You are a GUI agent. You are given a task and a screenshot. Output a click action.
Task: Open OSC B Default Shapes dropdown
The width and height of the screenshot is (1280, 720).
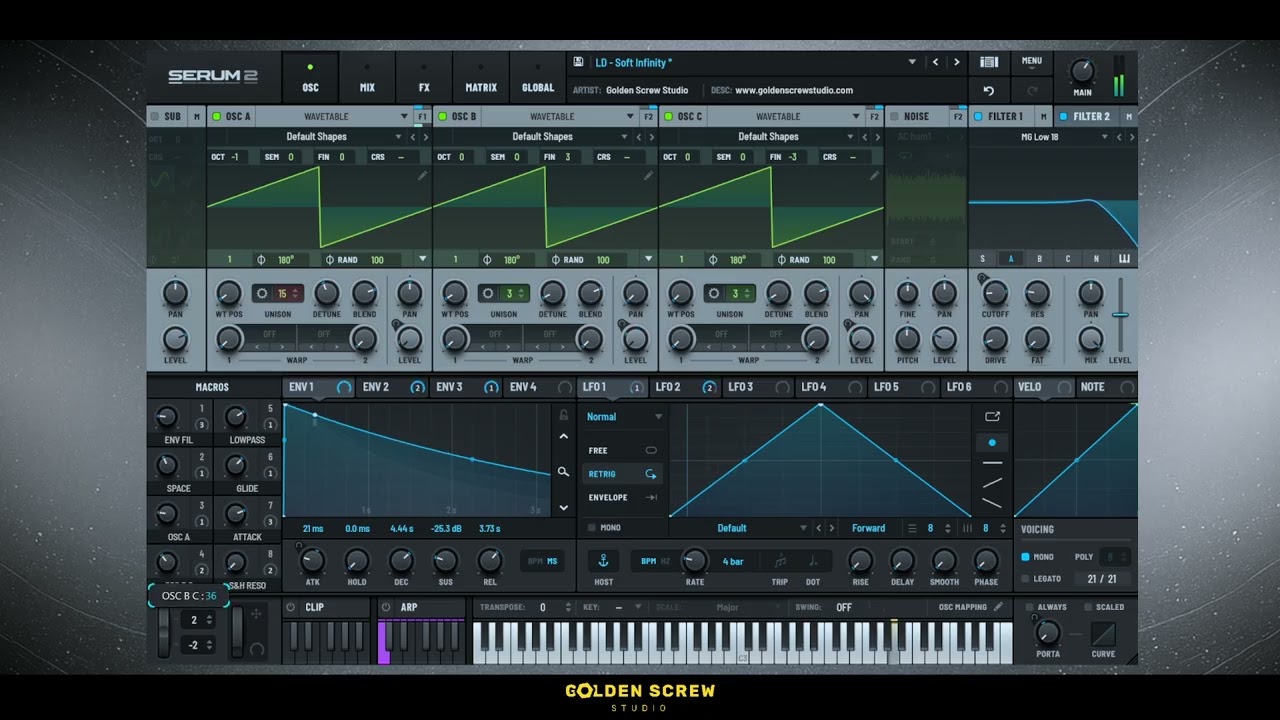click(625, 137)
